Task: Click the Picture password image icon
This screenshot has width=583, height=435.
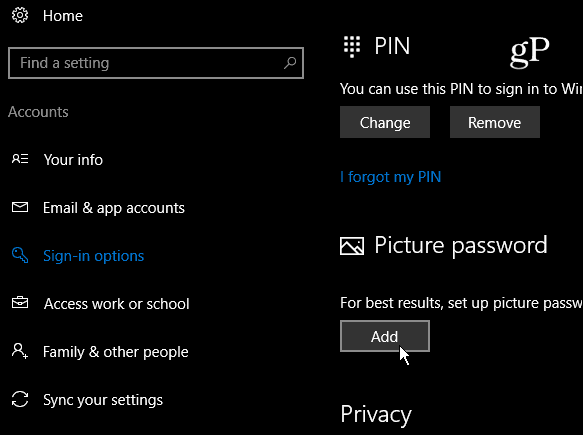Action: (x=352, y=246)
